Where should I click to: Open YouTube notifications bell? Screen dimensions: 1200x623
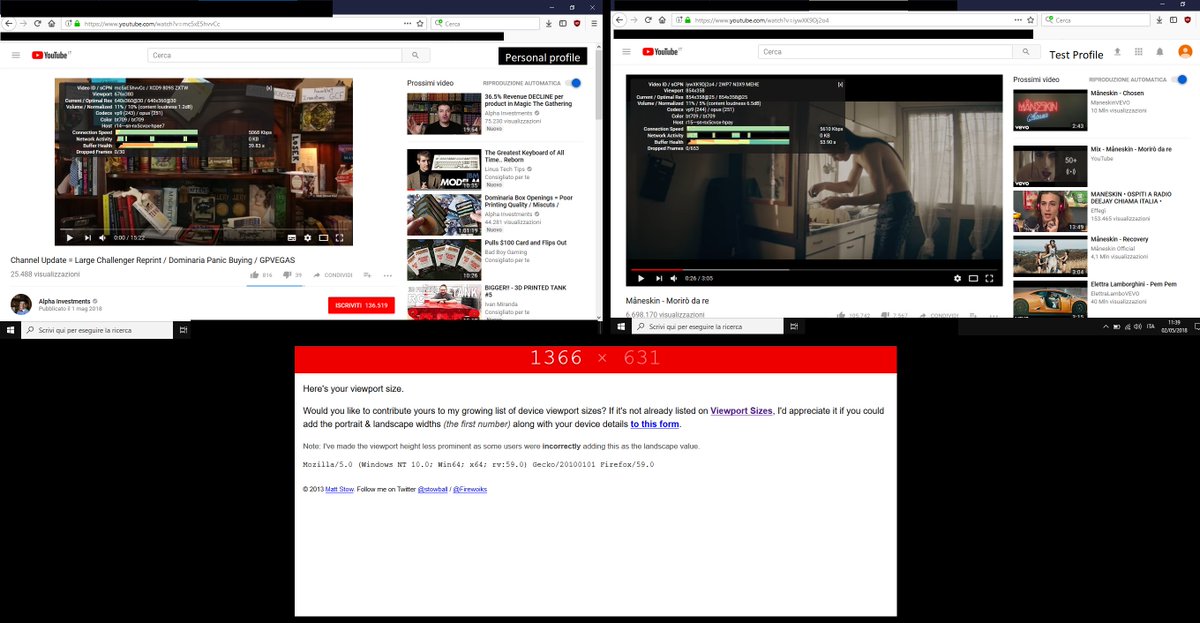pyautogui.click(x=1160, y=51)
